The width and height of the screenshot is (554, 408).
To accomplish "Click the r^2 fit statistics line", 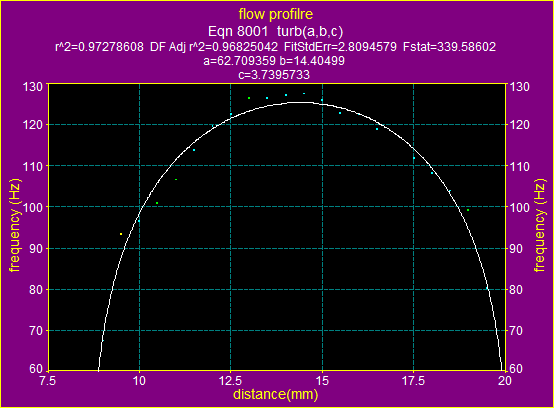I will click(276, 47).
